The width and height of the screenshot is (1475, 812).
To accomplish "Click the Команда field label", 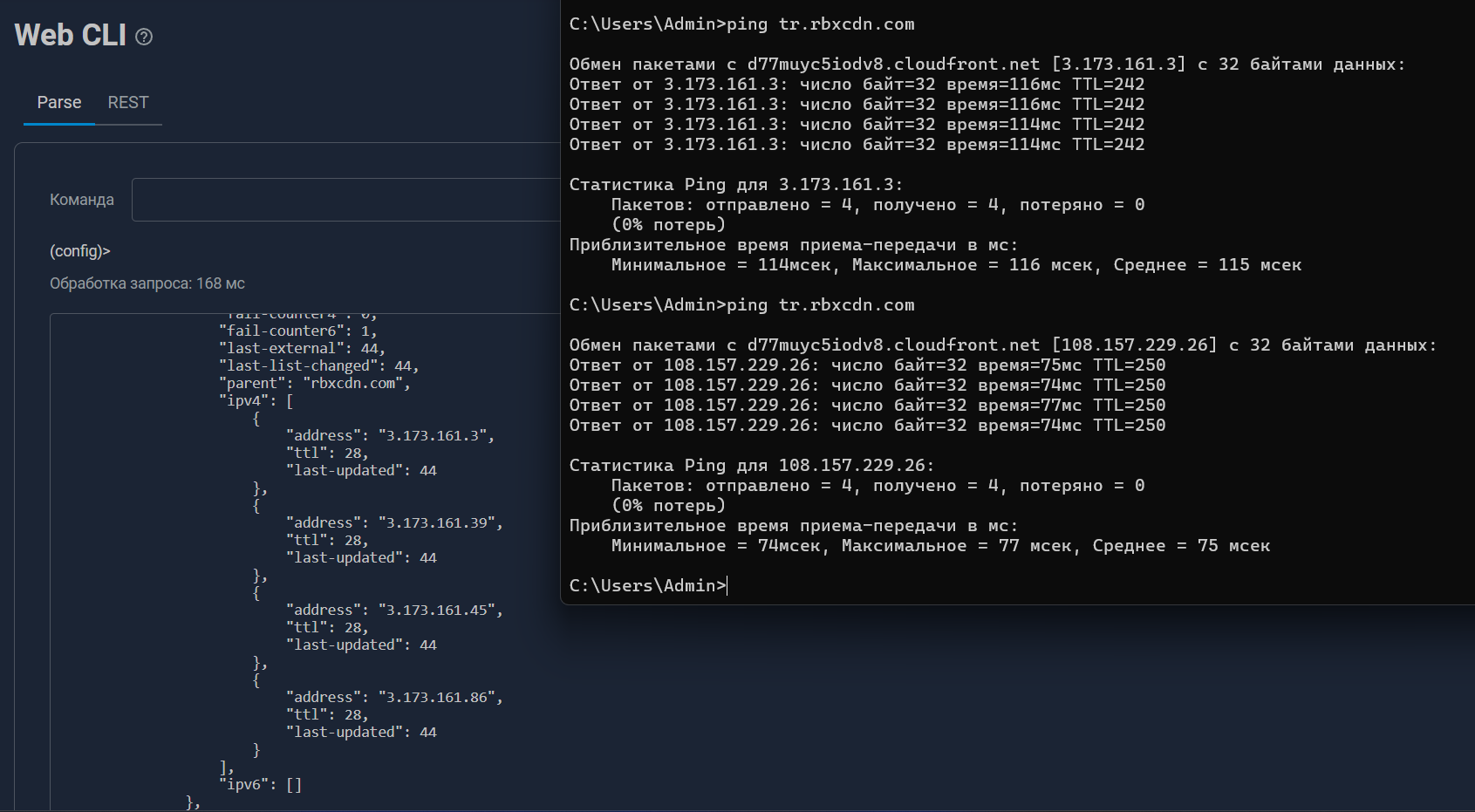I will [x=82, y=200].
